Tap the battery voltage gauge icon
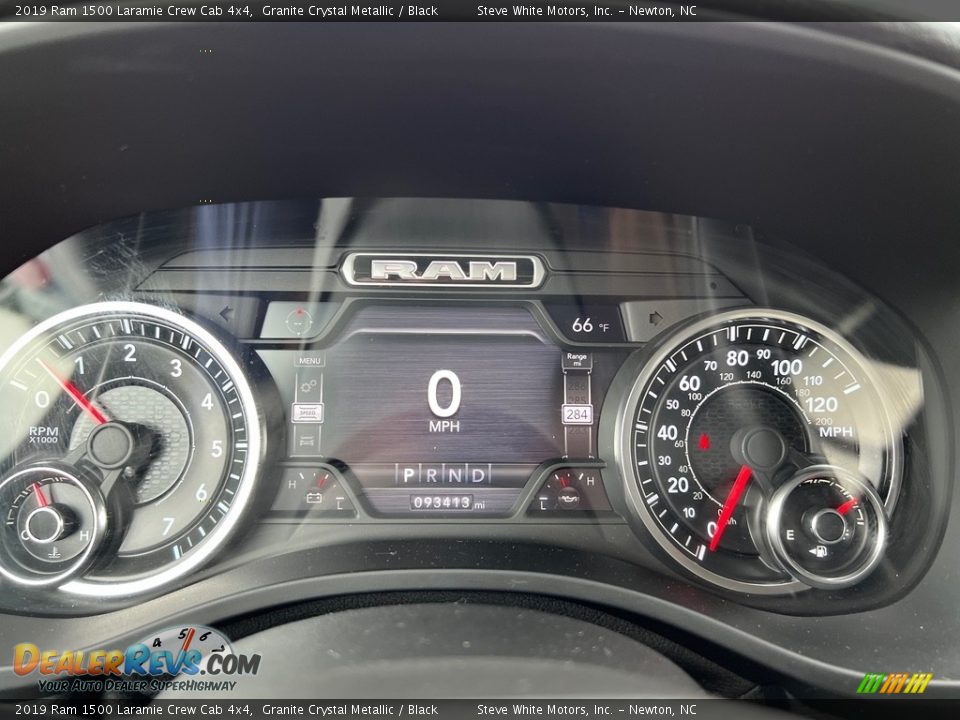960x720 pixels. [x=313, y=497]
